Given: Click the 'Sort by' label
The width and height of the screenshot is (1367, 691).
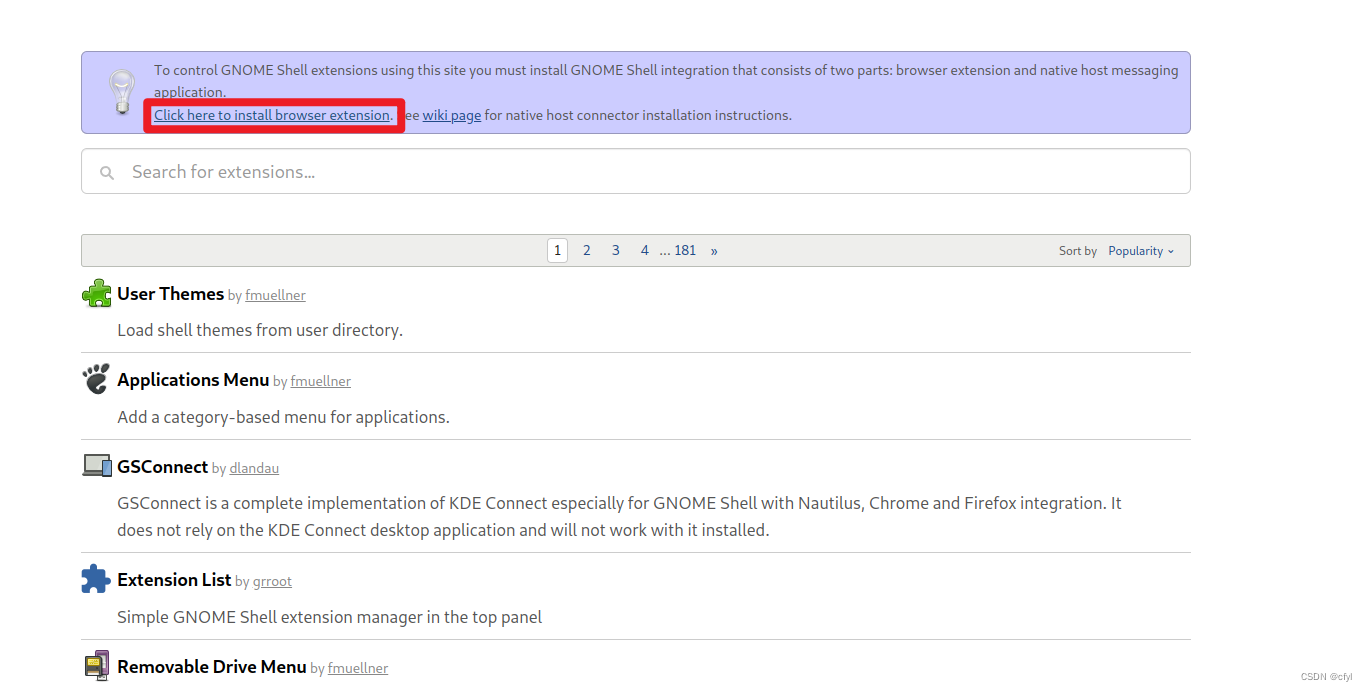Looking at the screenshot, I should [x=1078, y=251].
